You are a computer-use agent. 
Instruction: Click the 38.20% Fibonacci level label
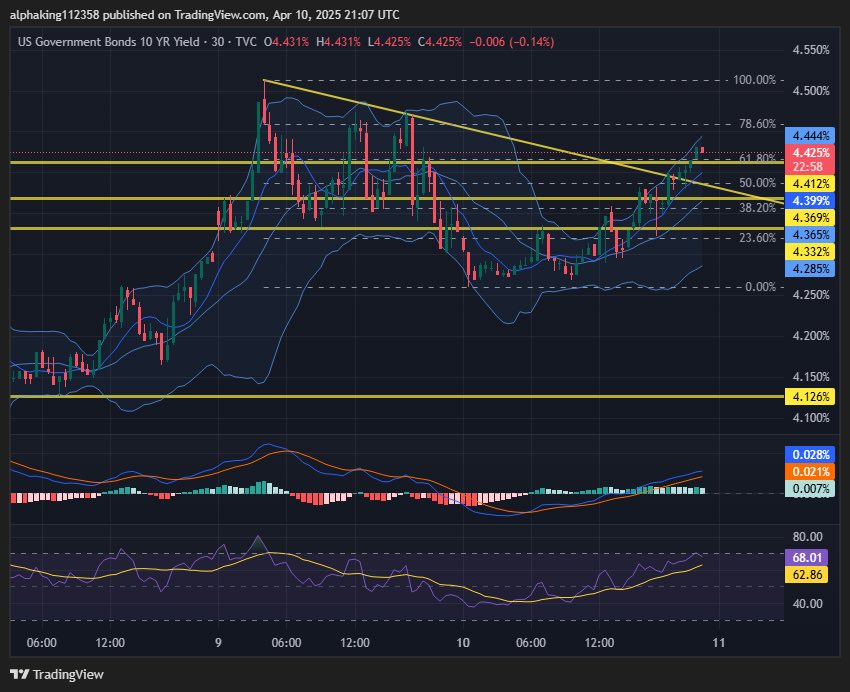tap(757, 208)
